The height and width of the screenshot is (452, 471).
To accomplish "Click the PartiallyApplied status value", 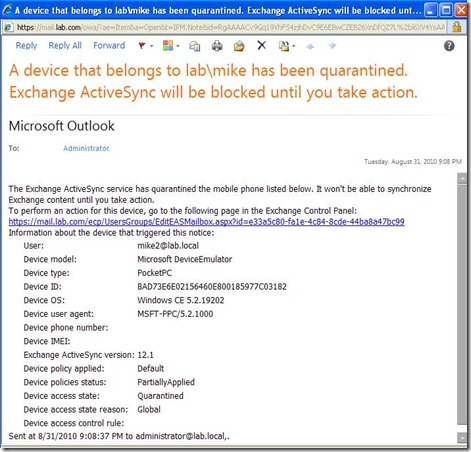I will [x=166, y=382].
